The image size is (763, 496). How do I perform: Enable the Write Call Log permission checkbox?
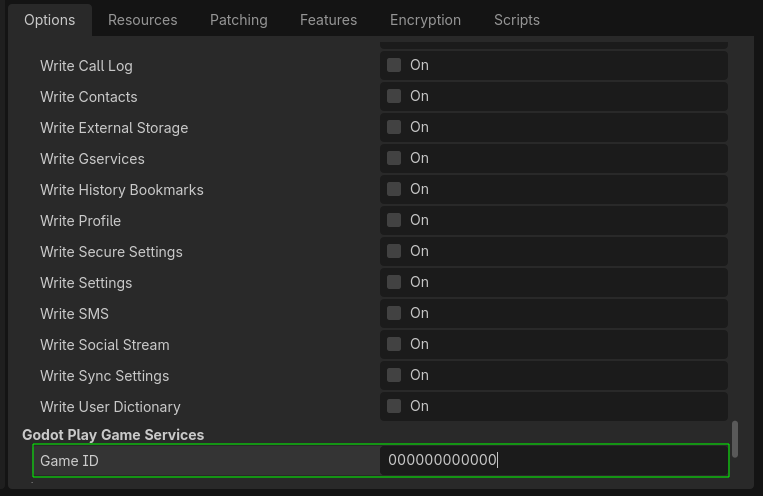click(x=394, y=65)
